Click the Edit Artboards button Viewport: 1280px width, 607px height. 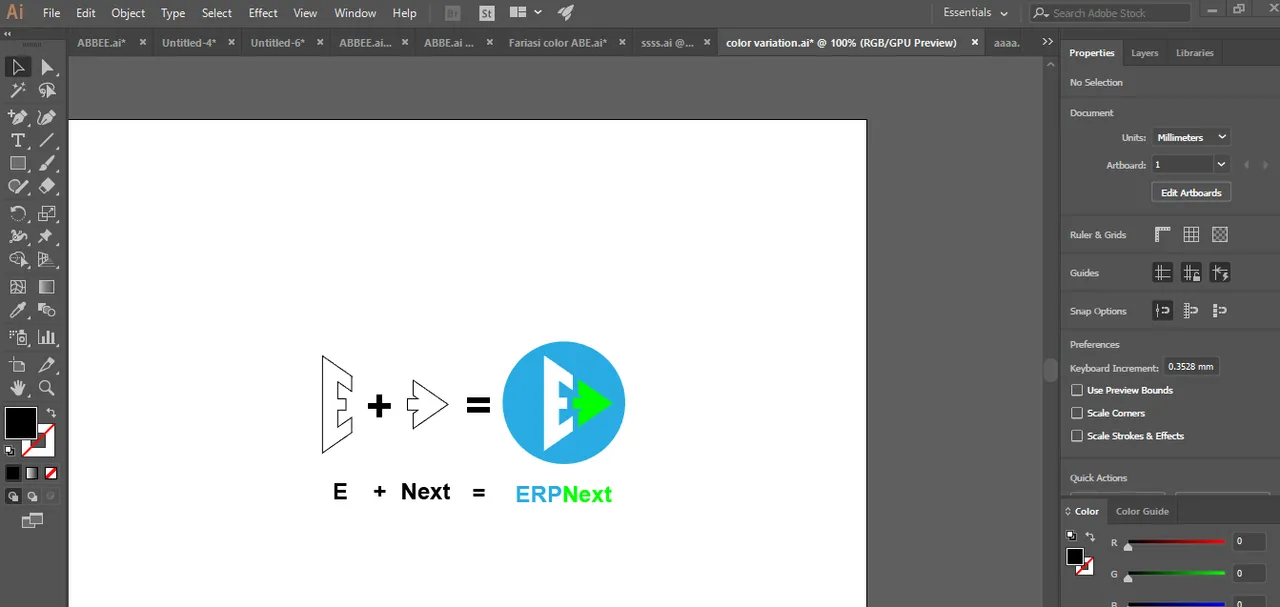(1191, 192)
